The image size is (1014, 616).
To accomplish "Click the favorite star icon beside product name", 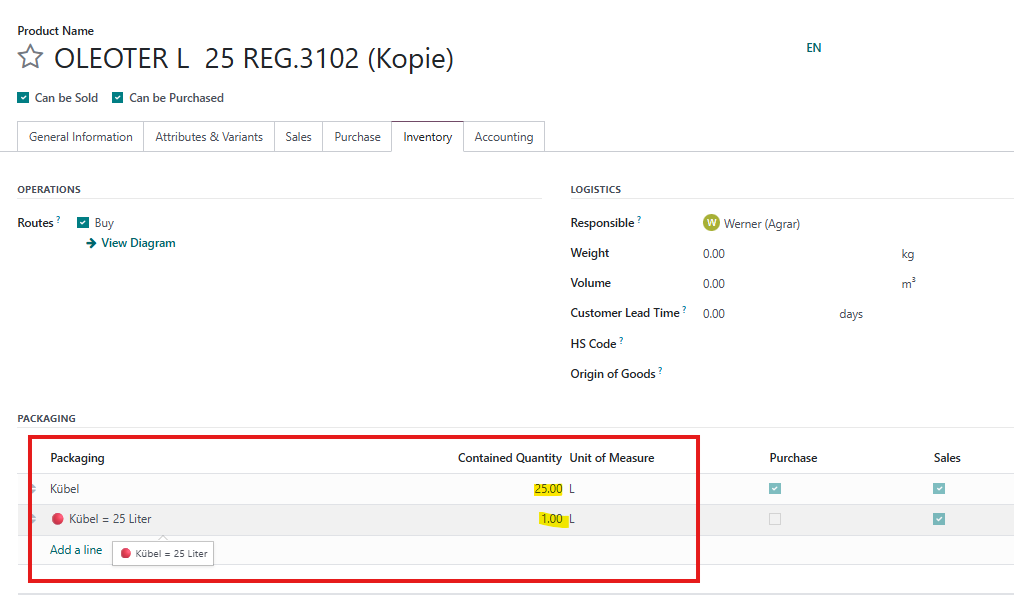I will [x=30, y=58].
